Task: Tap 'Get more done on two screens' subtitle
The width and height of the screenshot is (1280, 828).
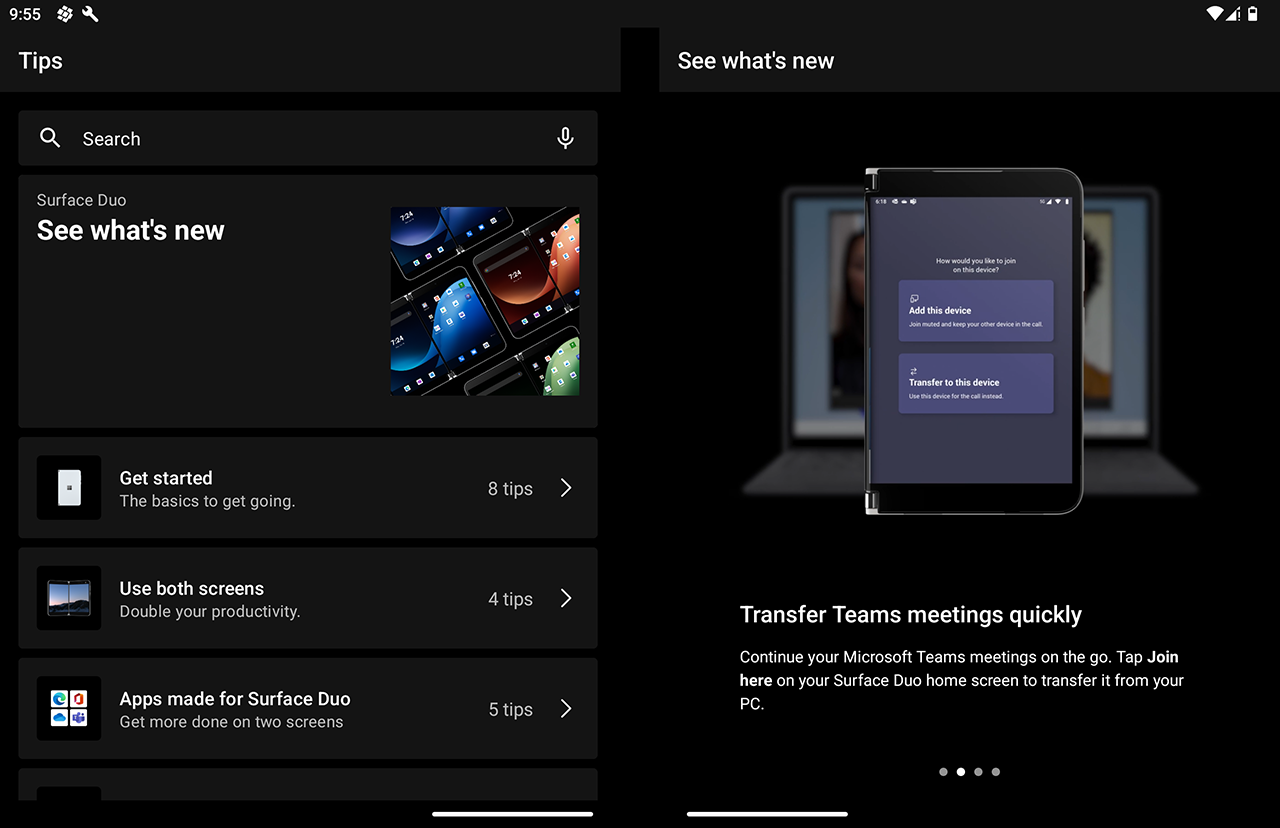Action: coord(231,721)
